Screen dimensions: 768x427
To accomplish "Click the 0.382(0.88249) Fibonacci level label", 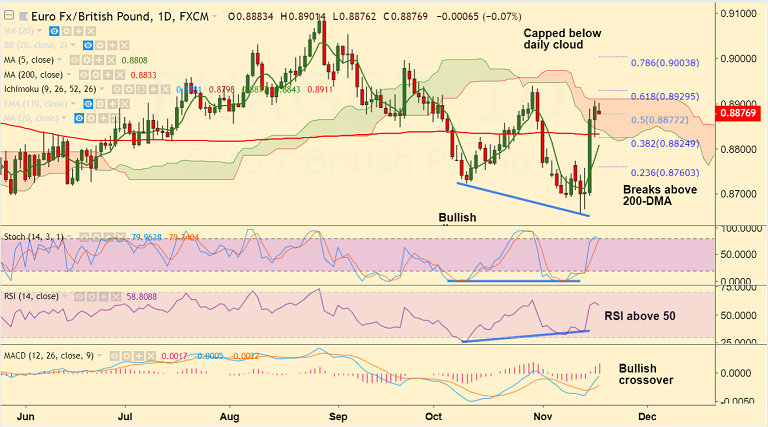I will pos(665,143).
